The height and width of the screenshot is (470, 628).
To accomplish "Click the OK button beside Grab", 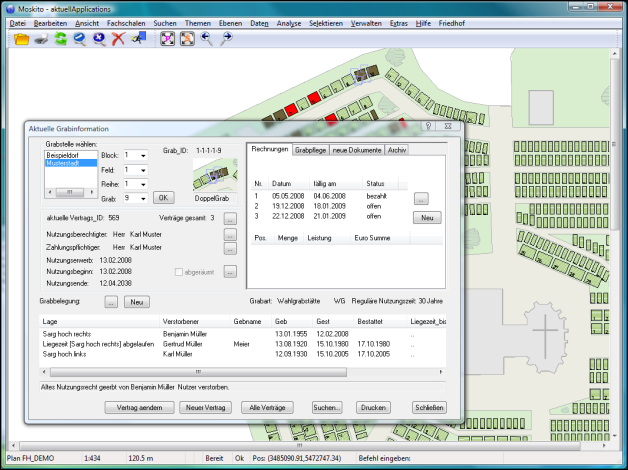I will [x=163, y=198].
